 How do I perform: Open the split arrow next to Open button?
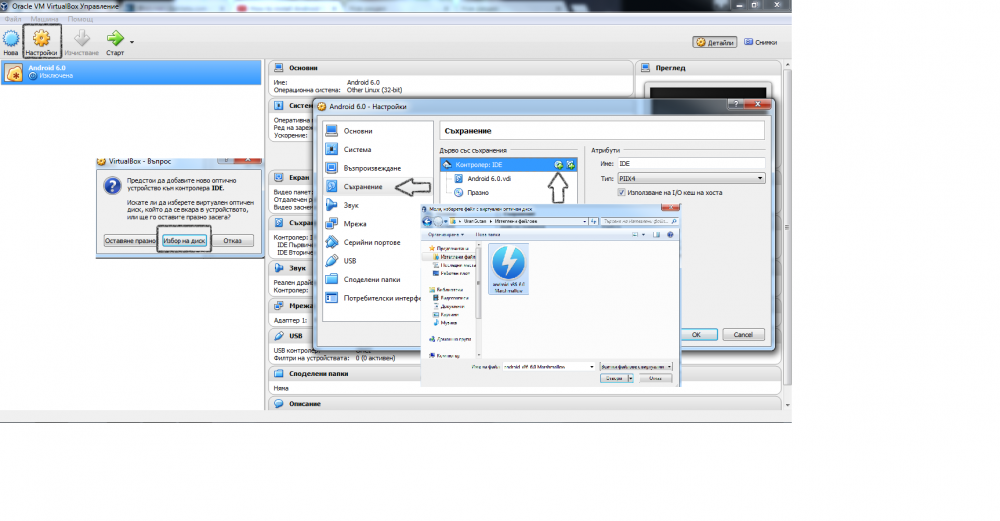point(631,378)
